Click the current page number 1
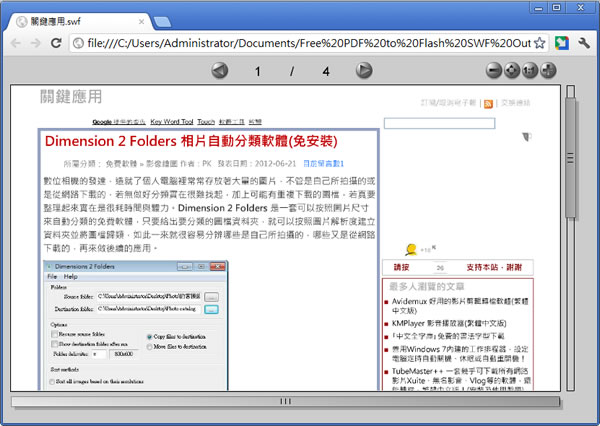Viewport: 600px width, 426px height. (x=258, y=71)
